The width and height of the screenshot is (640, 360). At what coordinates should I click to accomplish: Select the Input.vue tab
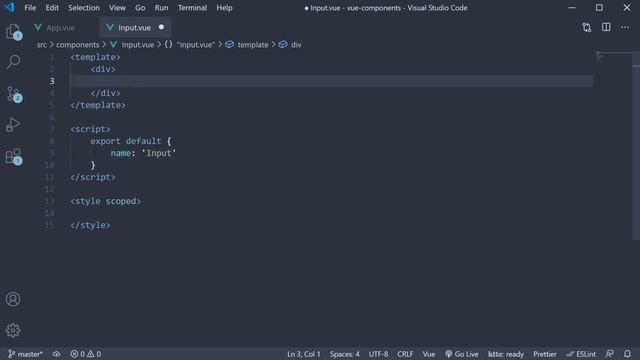tap(135, 28)
